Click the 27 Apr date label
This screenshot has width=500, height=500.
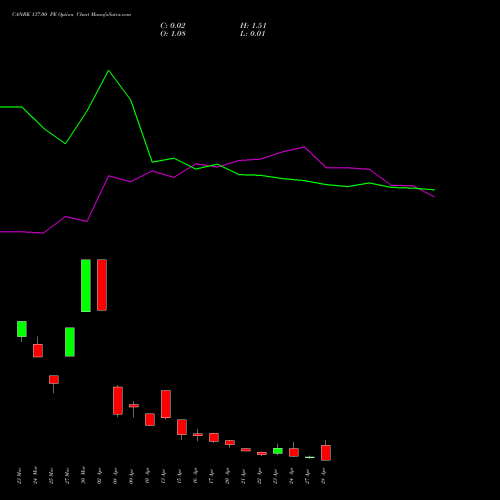point(307,476)
